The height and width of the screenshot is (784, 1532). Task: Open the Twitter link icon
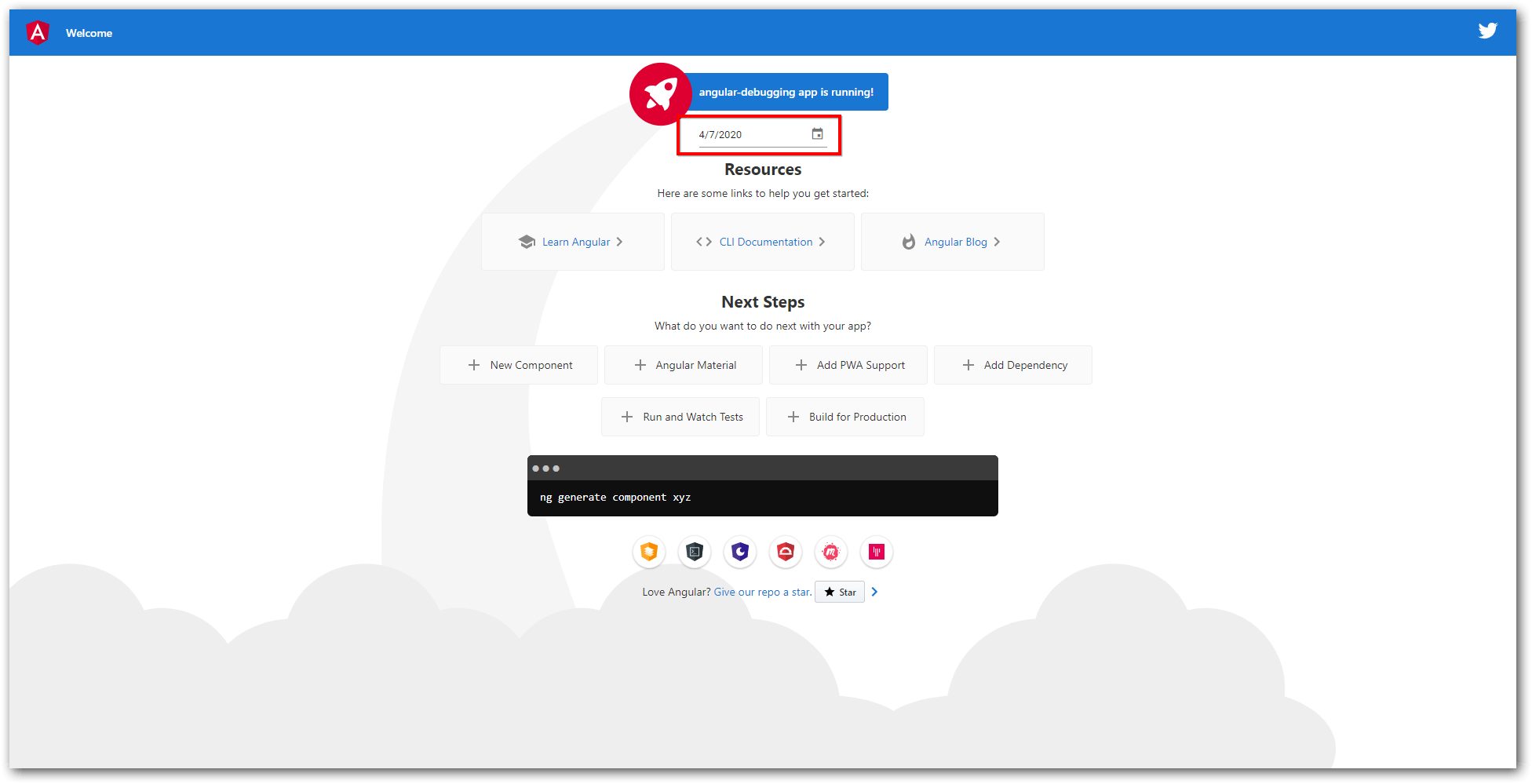[x=1487, y=31]
